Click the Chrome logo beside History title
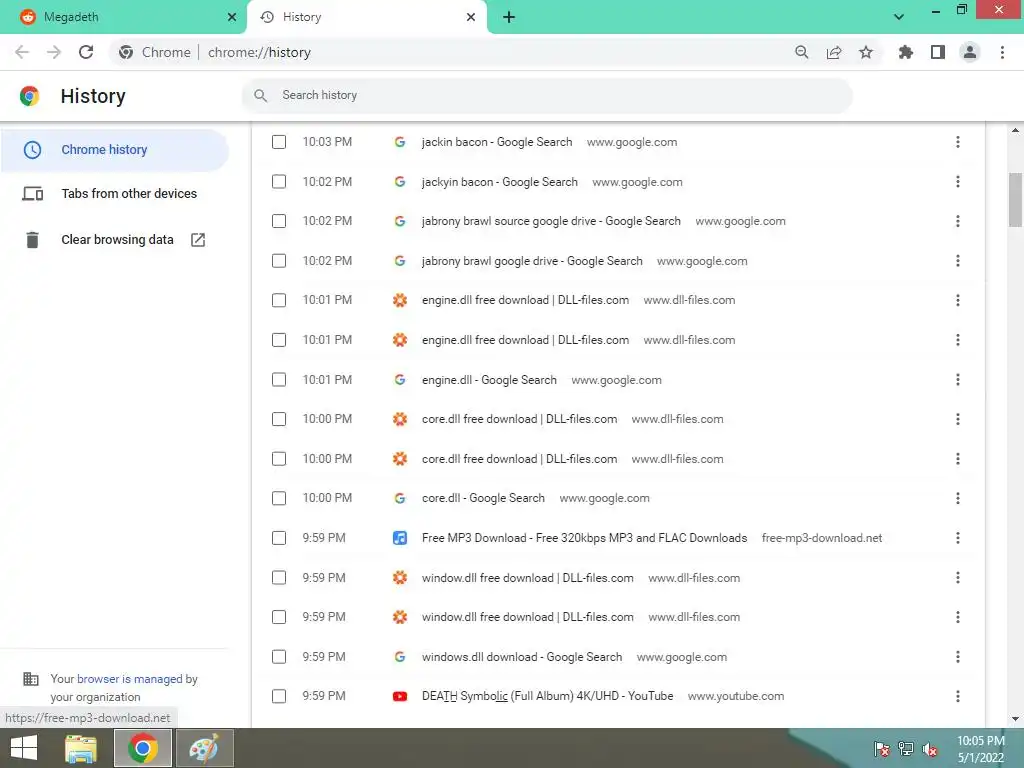The height and width of the screenshot is (768, 1024). [29, 96]
